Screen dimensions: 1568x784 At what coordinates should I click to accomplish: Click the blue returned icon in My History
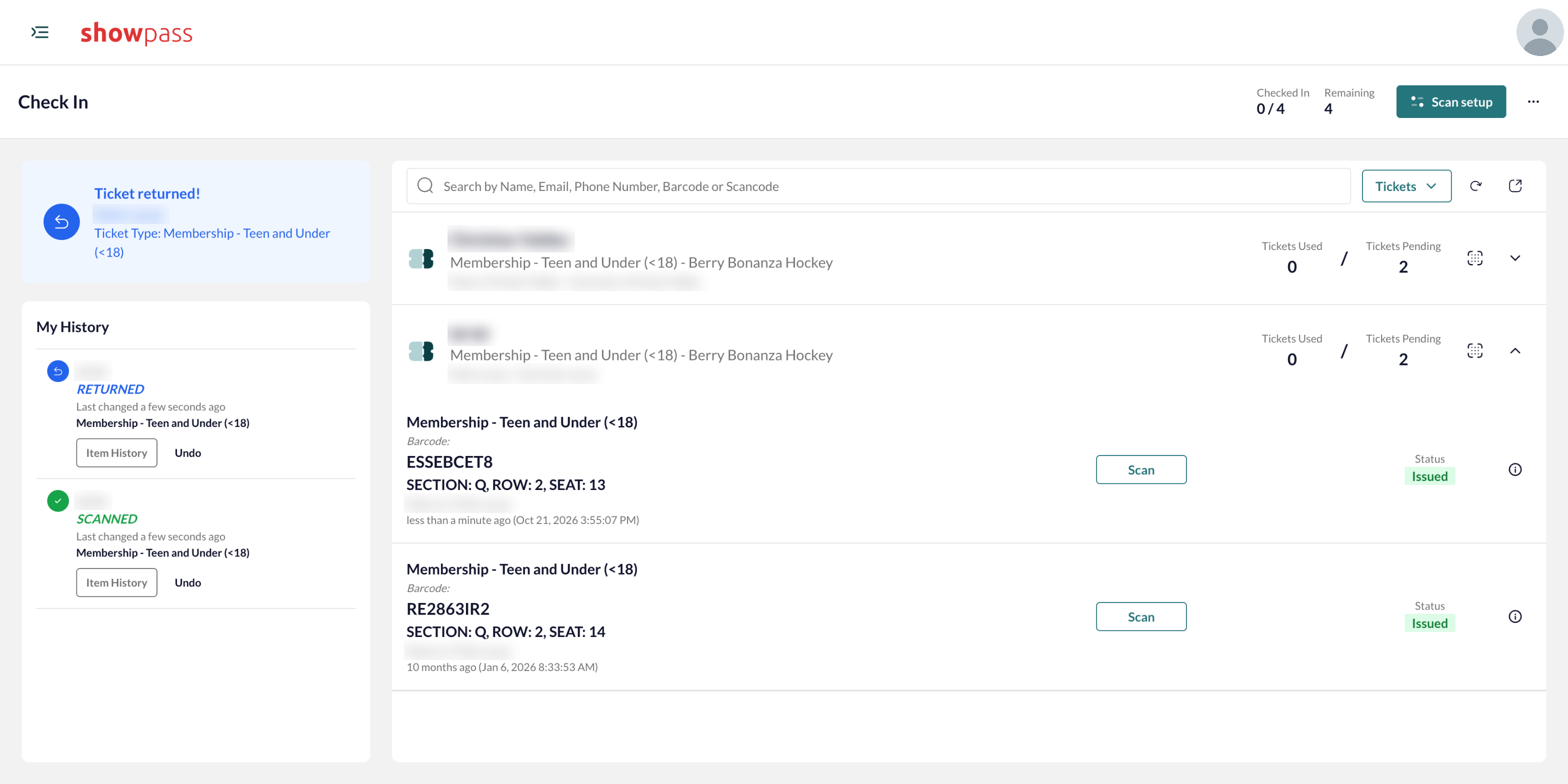click(58, 370)
